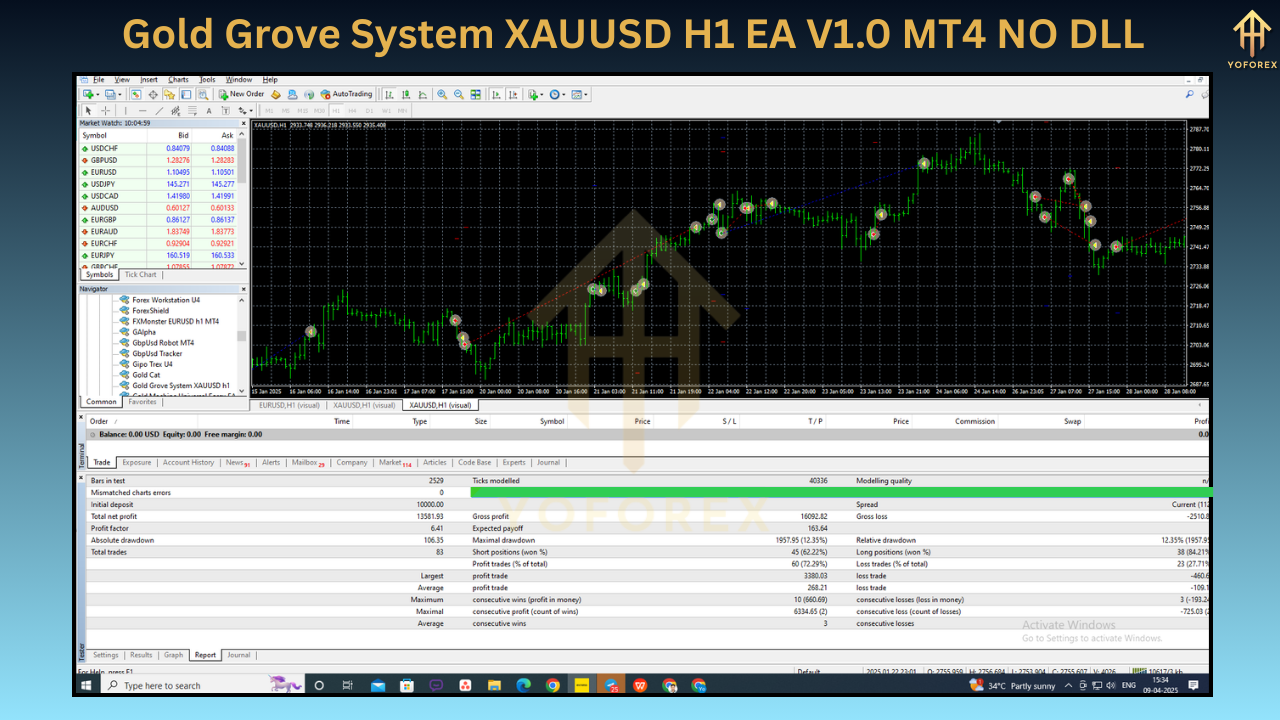Expand the new chart dropdown arrow
The image size is (1280, 720).
pos(97,94)
